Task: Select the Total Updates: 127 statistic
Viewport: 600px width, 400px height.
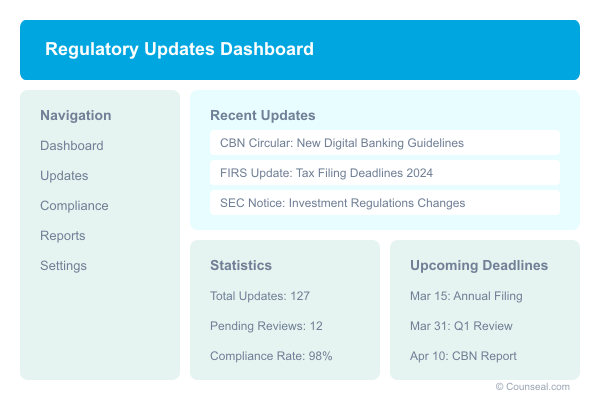Action: pos(260,296)
